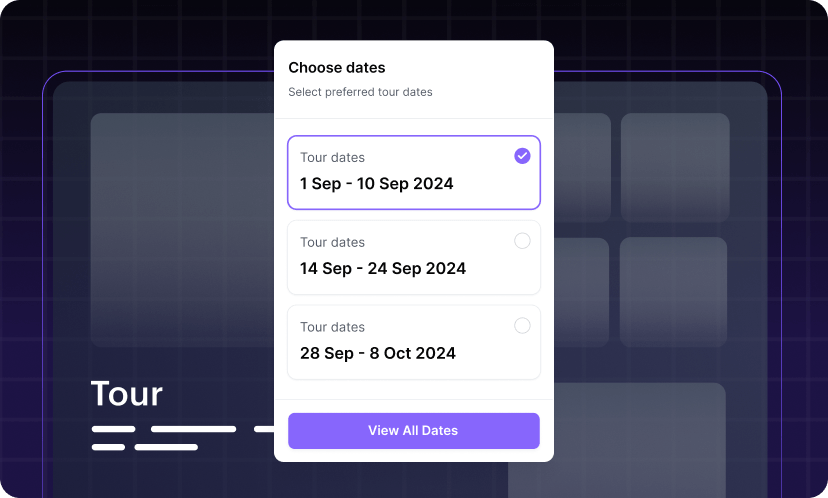Click the "Tour dates" label above 14 Sep
Viewport: 828px width, 498px height.
(x=332, y=242)
